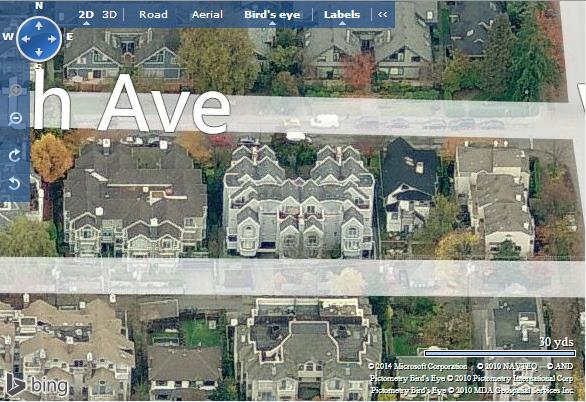
Task: Click the Pictometry International Corp copyright line
Action: [x=471, y=378]
